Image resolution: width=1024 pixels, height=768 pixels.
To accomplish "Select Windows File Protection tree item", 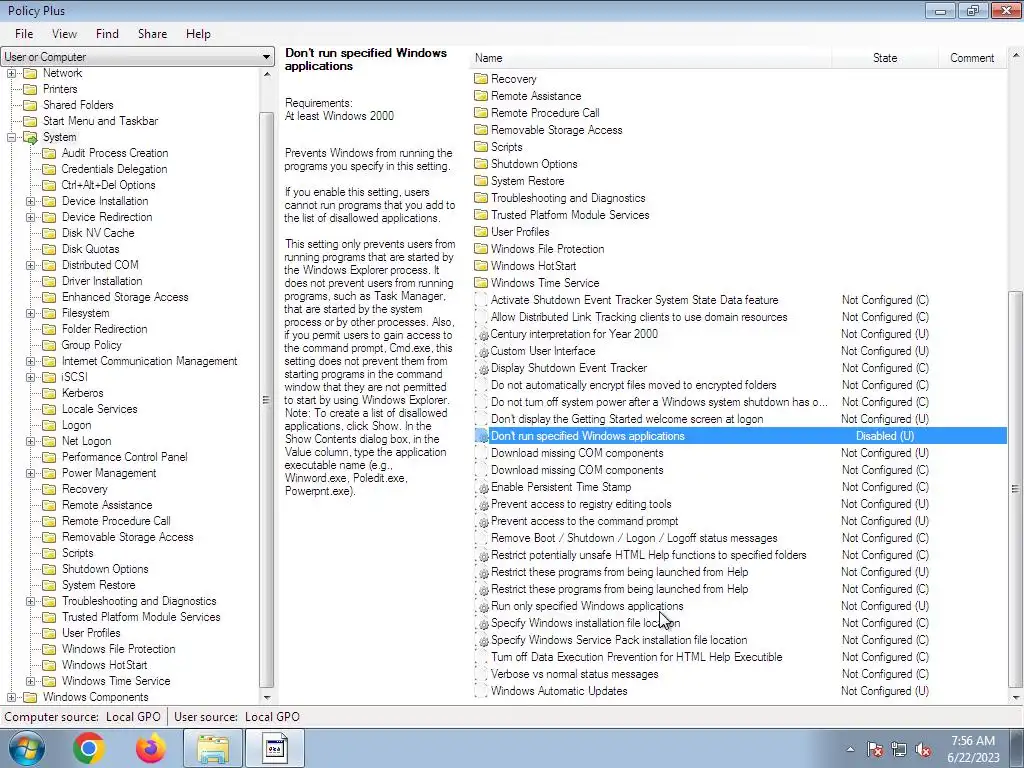I will pos(118,649).
